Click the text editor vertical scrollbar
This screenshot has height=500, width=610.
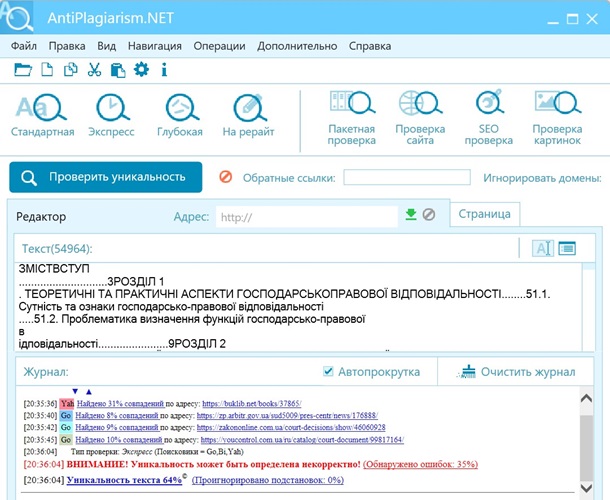tap(589, 306)
